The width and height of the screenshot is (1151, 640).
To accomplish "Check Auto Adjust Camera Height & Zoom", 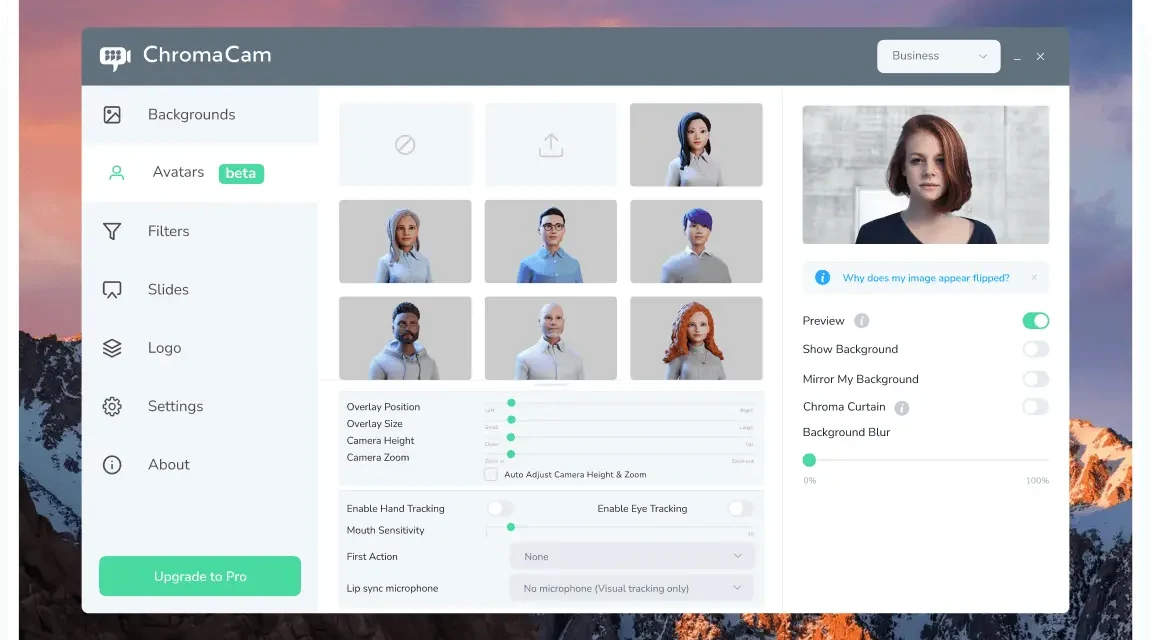I will (x=491, y=475).
